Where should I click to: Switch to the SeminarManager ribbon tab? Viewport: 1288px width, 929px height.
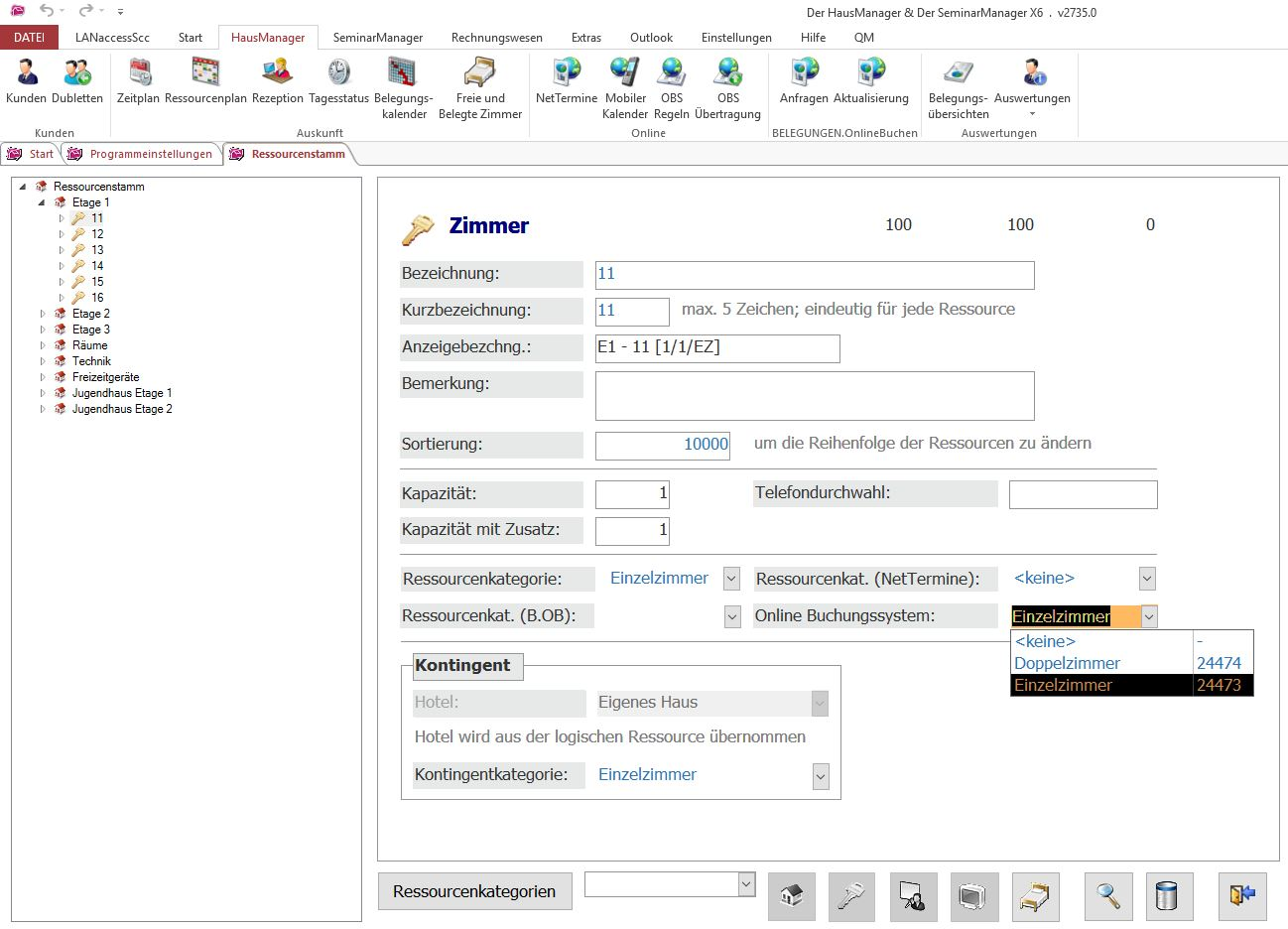coord(377,38)
